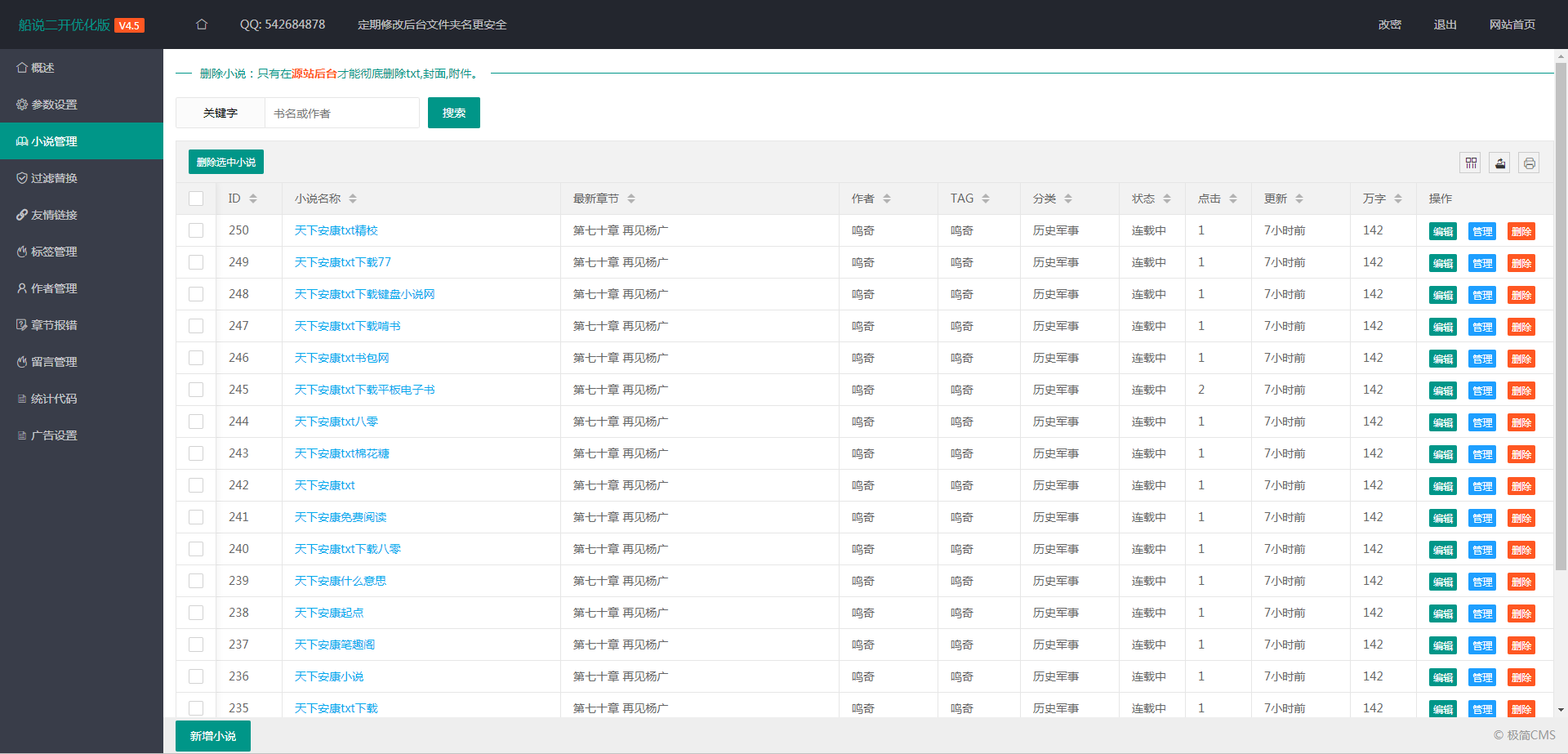Sort by 万字 column arrows
Image resolution: width=1568 pixels, height=754 pixels.
tap(1398, 199)
